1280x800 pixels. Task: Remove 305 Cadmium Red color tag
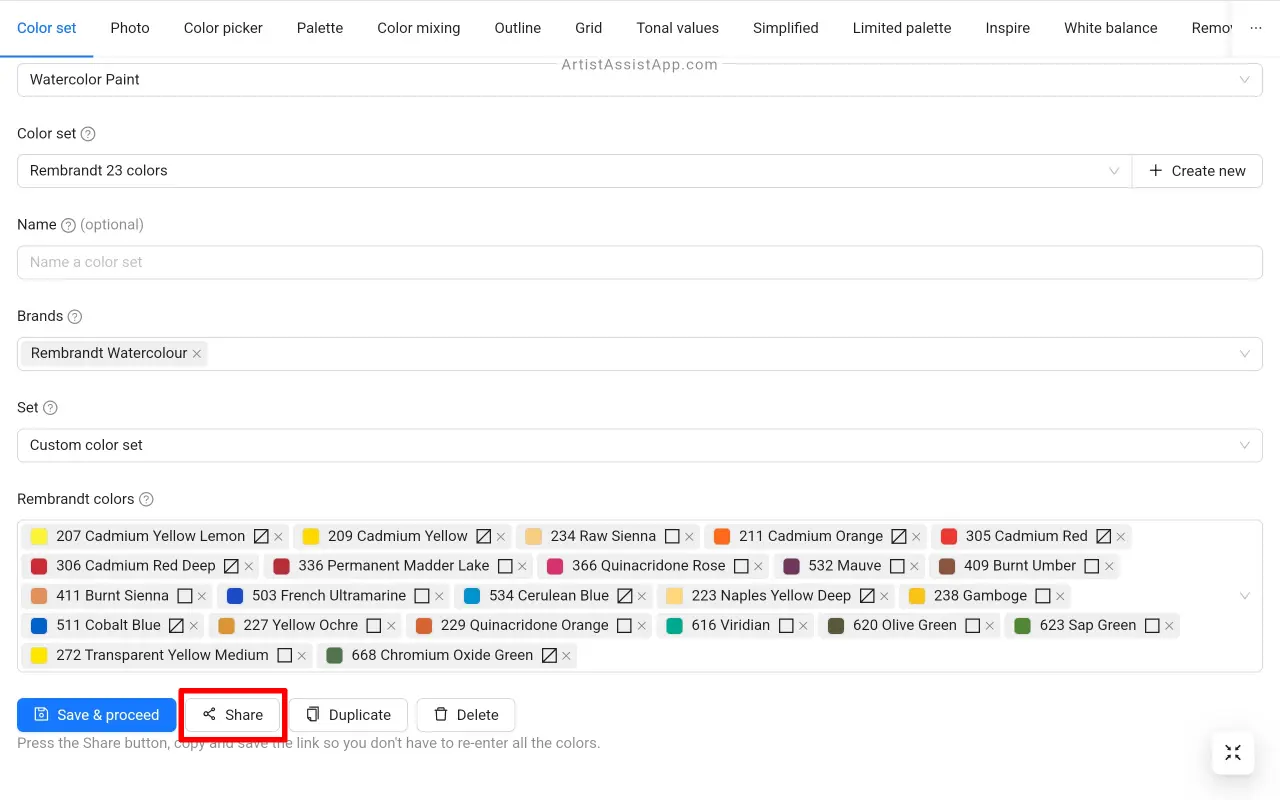pos(1121,537)
